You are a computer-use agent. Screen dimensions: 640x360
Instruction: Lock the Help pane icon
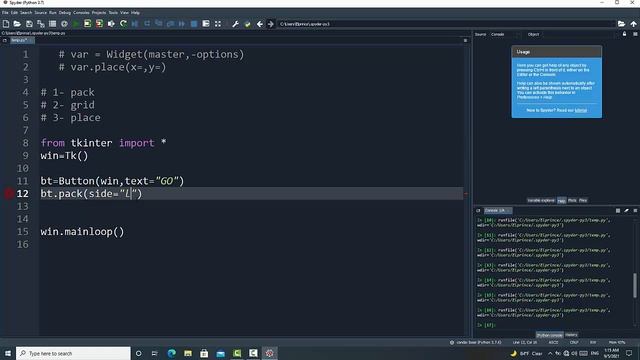click(x=624, y=34)
